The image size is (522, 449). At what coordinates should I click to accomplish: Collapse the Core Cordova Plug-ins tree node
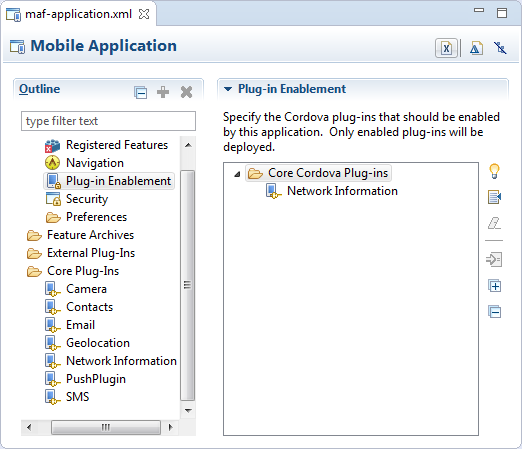237,174
